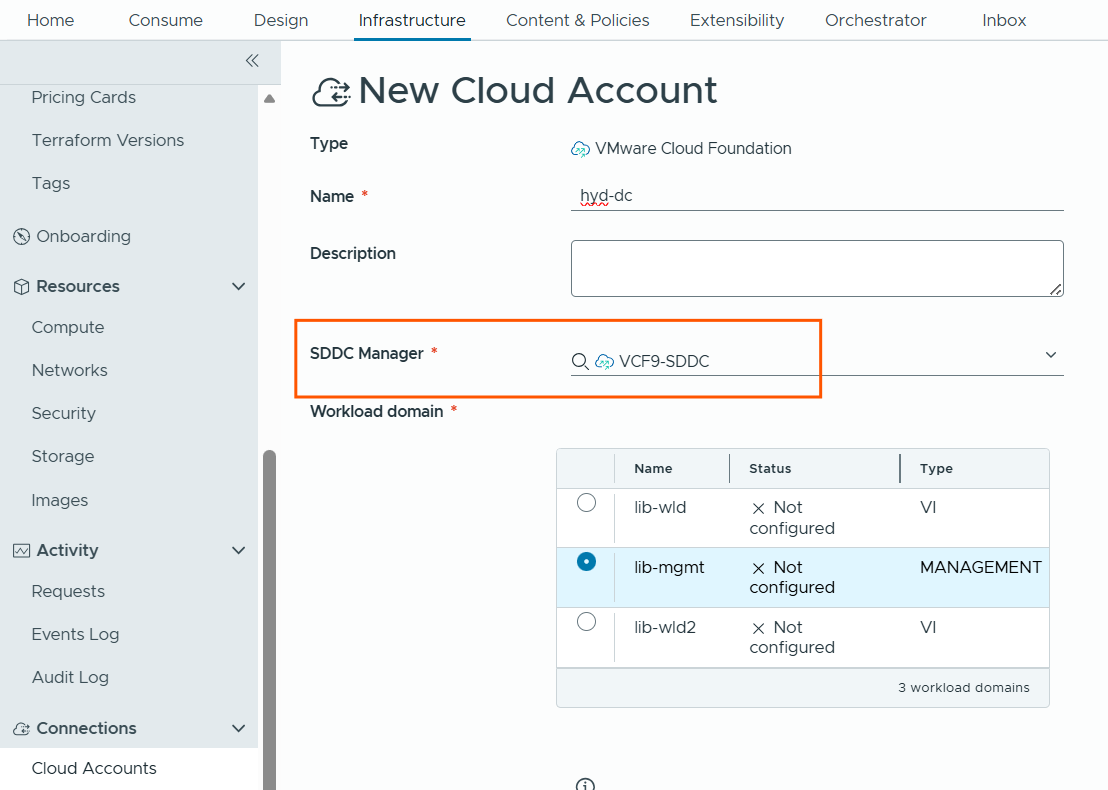Collapse the left sidebar with double-chevron icon
This screenshot has width=1108, height=790.
tap(252, 61)
